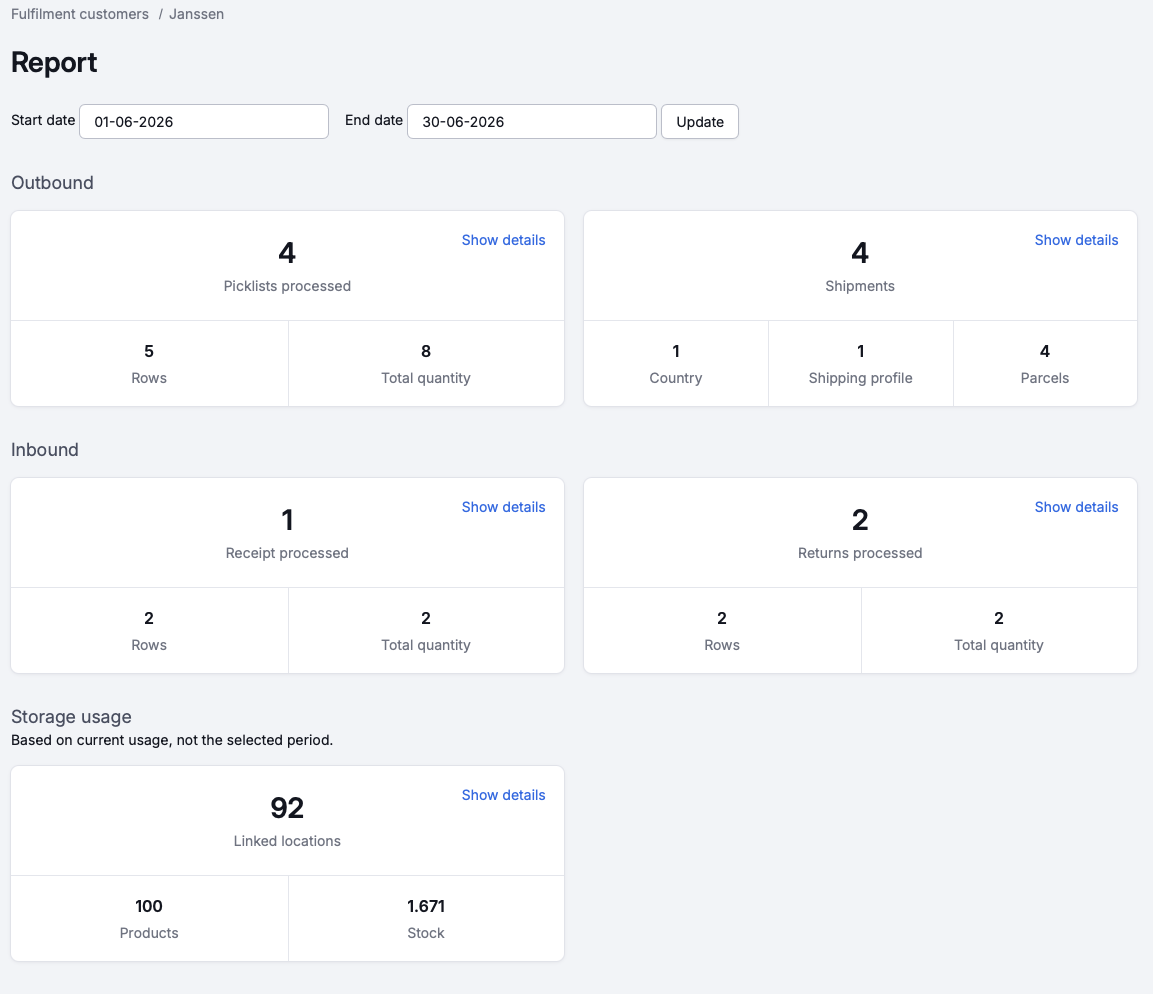Click the Returns processed label
This screenshot has width=1153, height=994.
860,553
